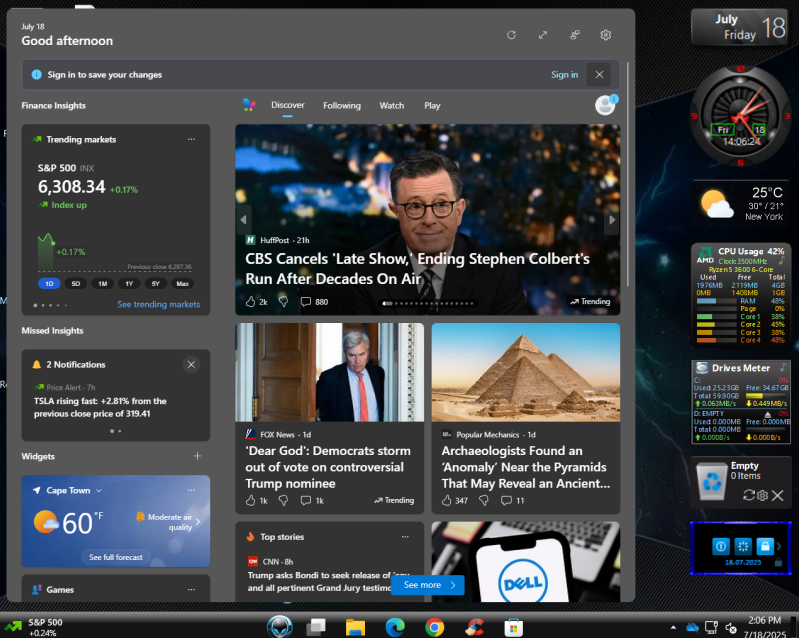799x638 pixels.
Task: Open Trending markets more options menu
Action: [191, 139]
